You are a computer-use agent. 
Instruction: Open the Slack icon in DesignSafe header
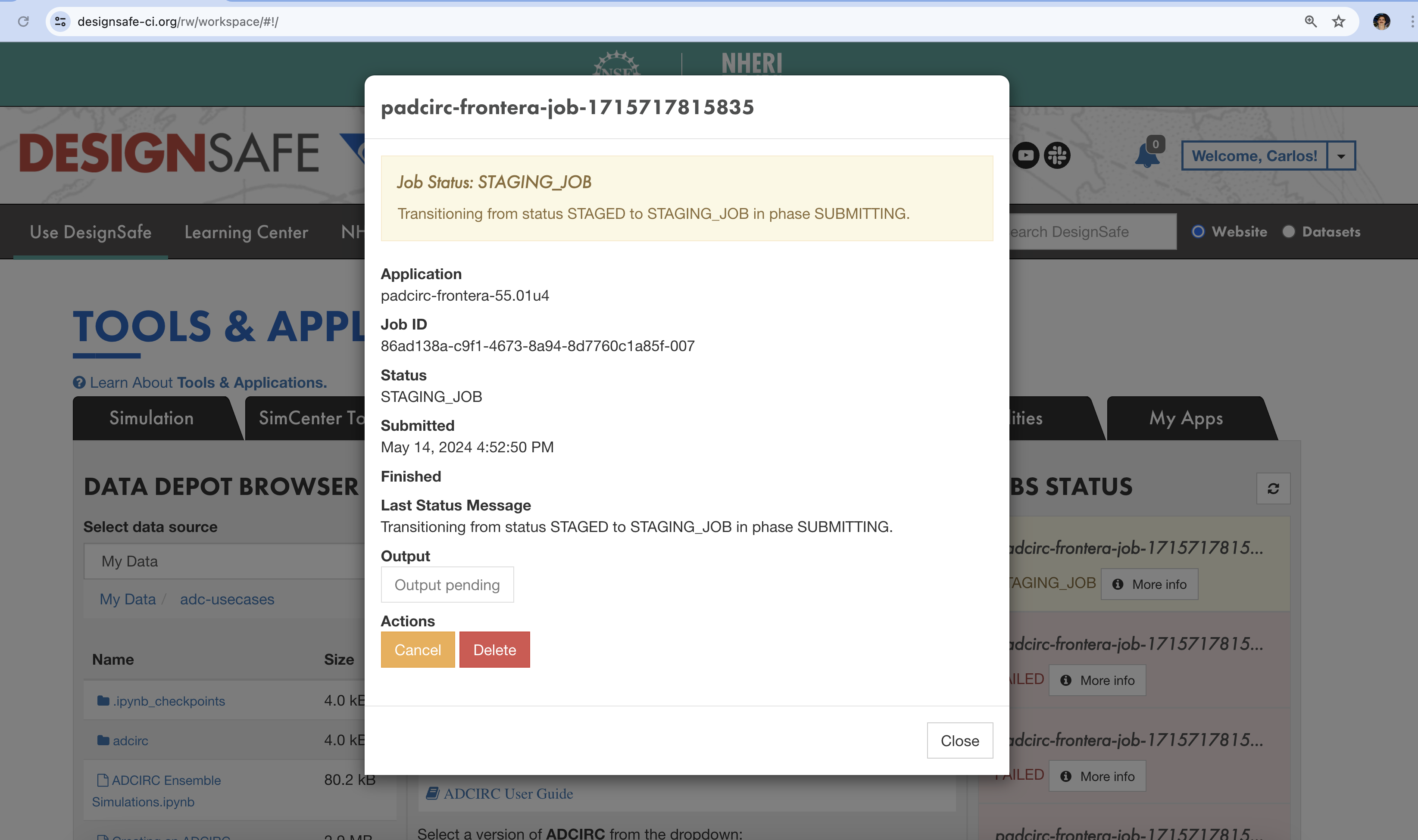[1057, 155]
